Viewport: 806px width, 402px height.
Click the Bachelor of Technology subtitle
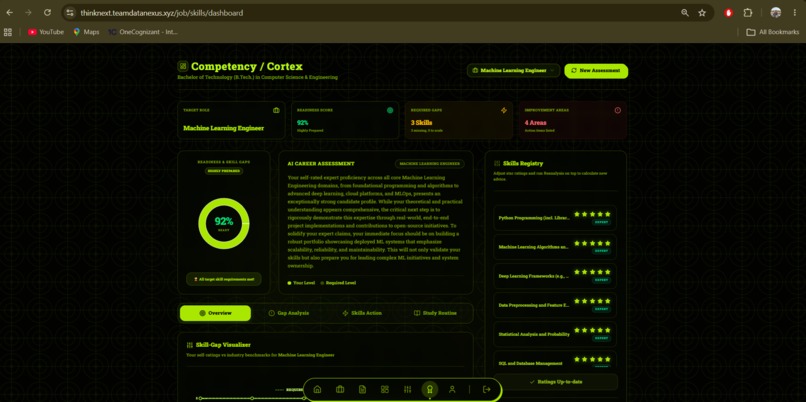click(258, 77)
